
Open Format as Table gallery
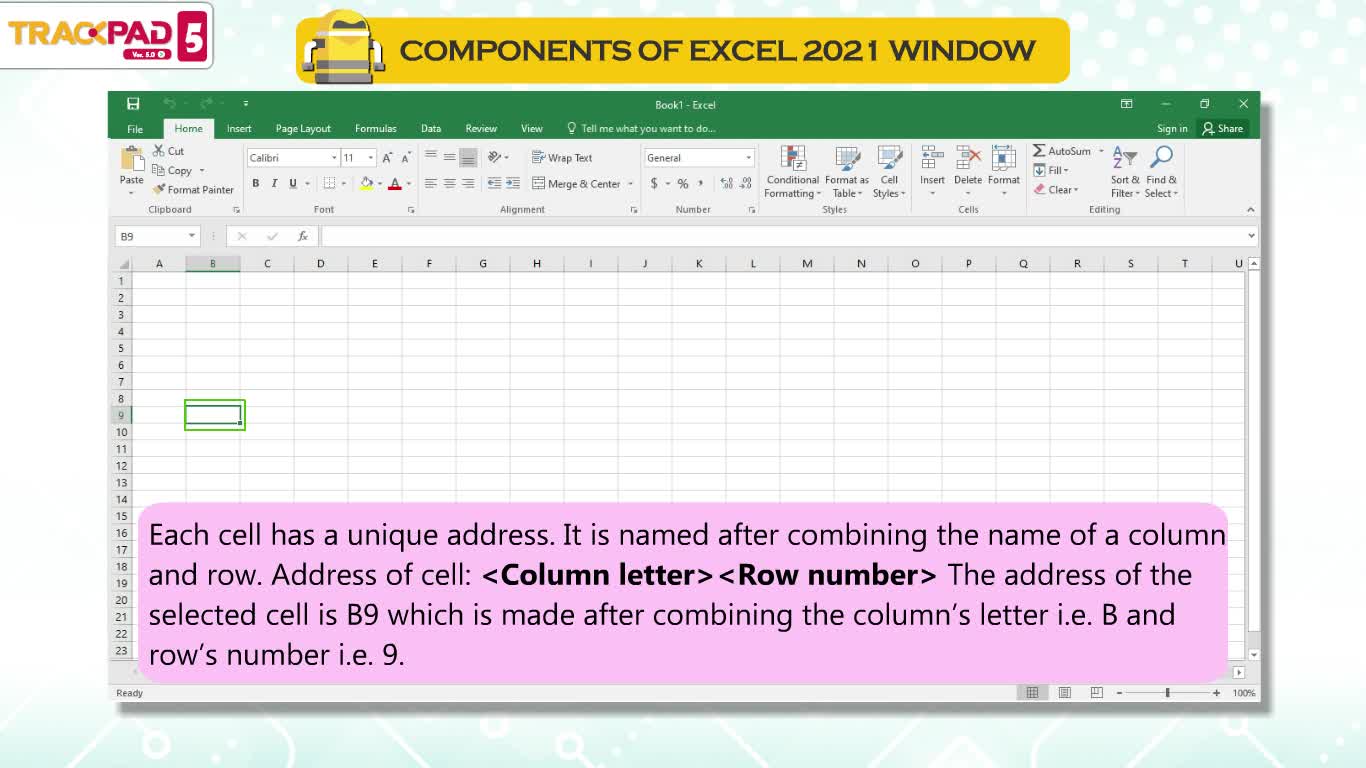(847, 172)
